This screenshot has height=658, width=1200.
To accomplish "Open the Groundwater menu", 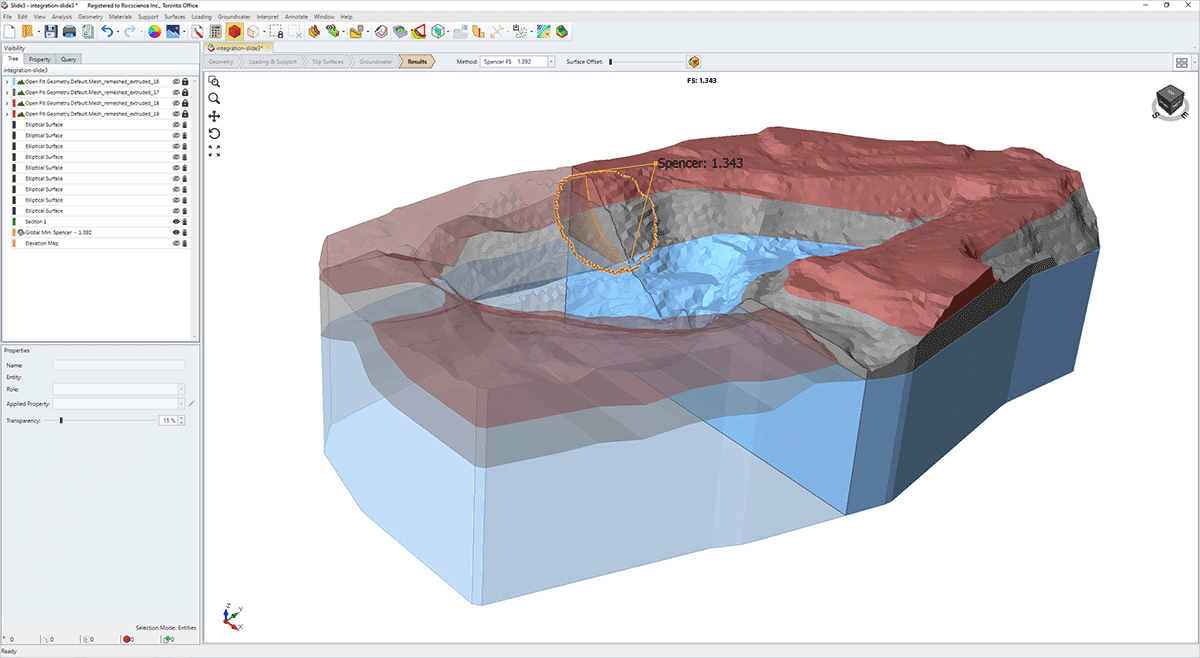I will pyautogui.click(x=235, y=17).
